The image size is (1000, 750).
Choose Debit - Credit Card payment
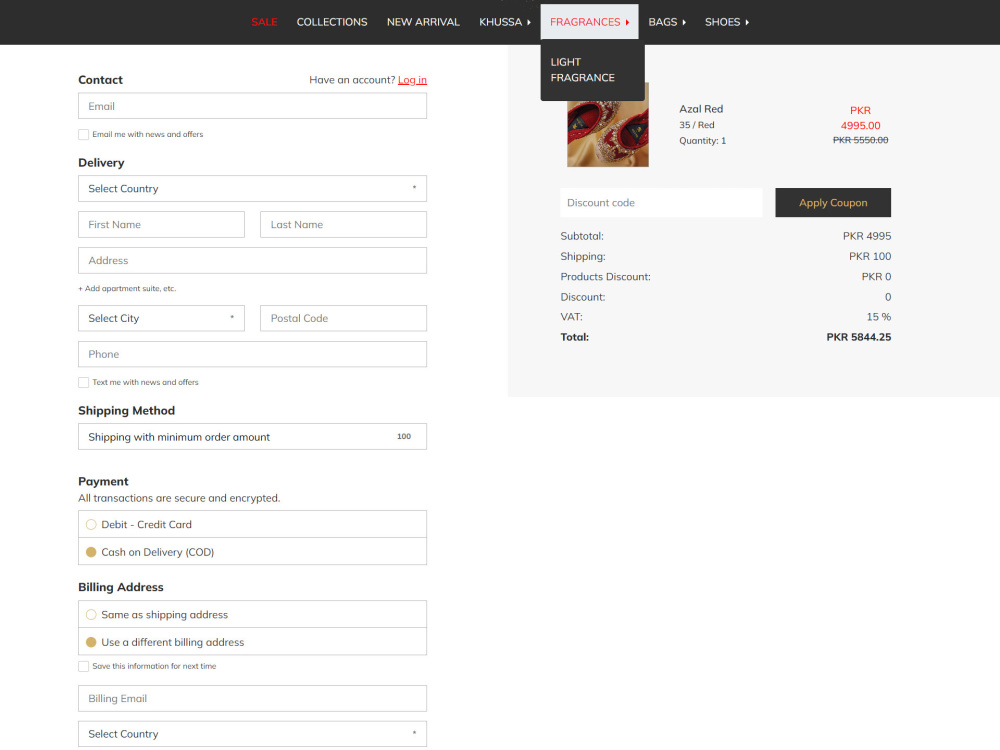91,524
